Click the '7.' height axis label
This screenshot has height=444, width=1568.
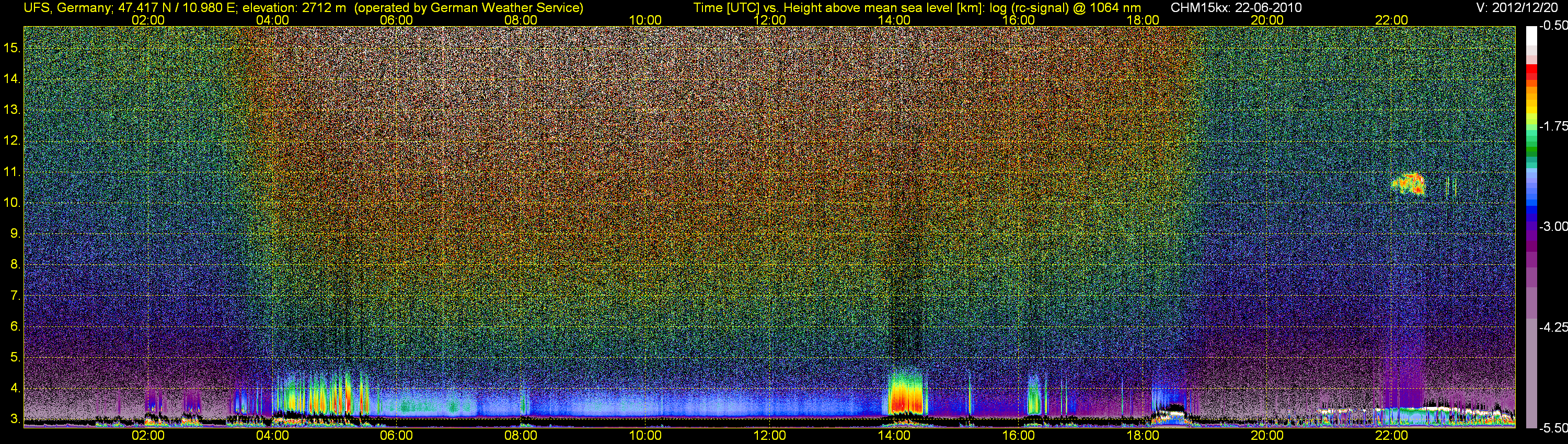(15, 296)
